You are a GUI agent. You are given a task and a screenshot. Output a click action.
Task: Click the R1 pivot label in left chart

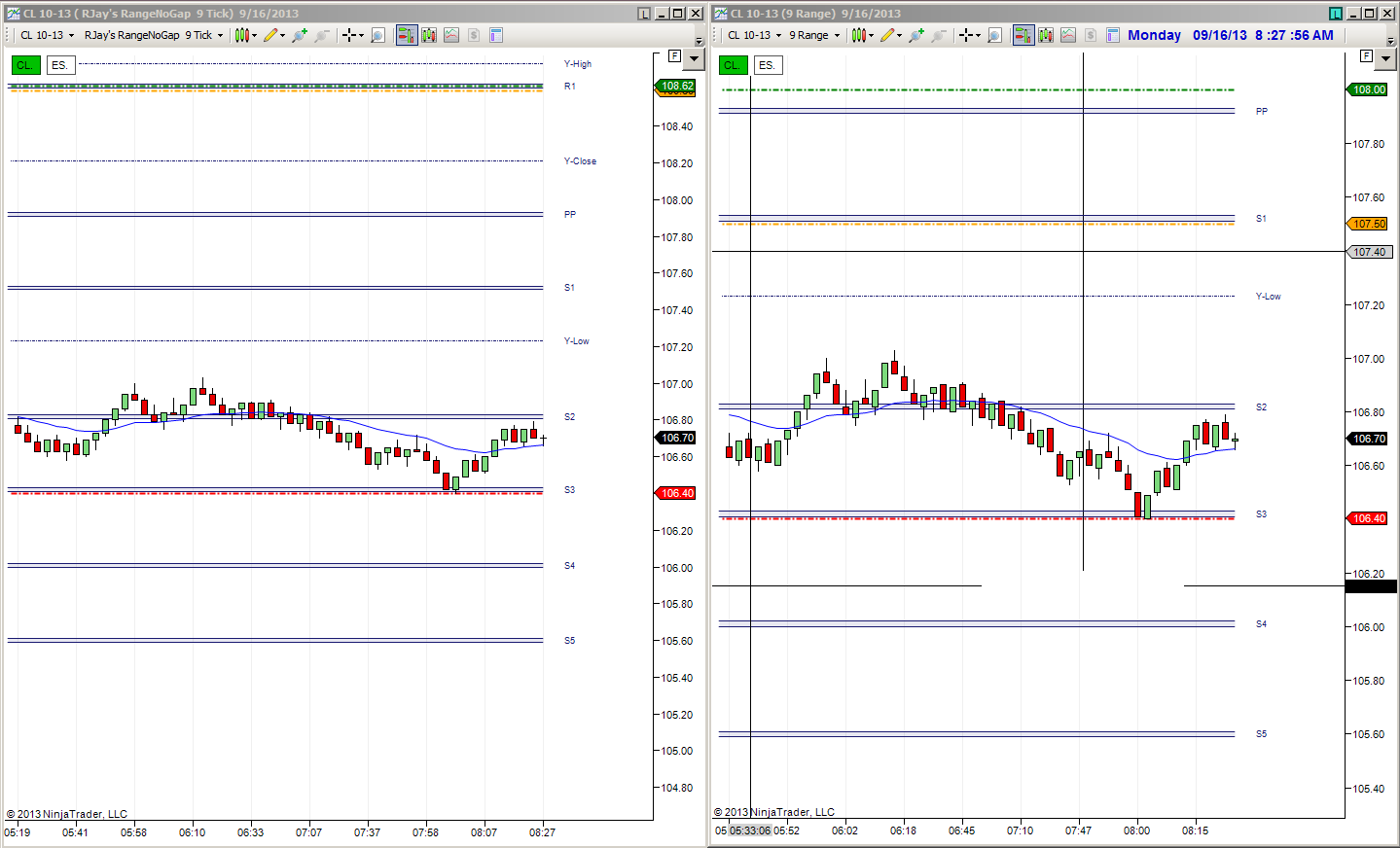pyautogui.click(x=570, y=87)
